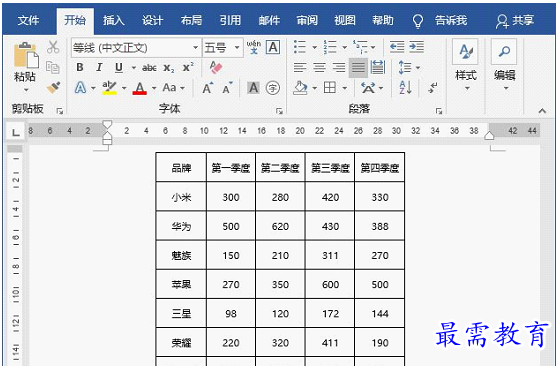Apply text effects glowing A
The image size is (557, 366).
(81, 87)
